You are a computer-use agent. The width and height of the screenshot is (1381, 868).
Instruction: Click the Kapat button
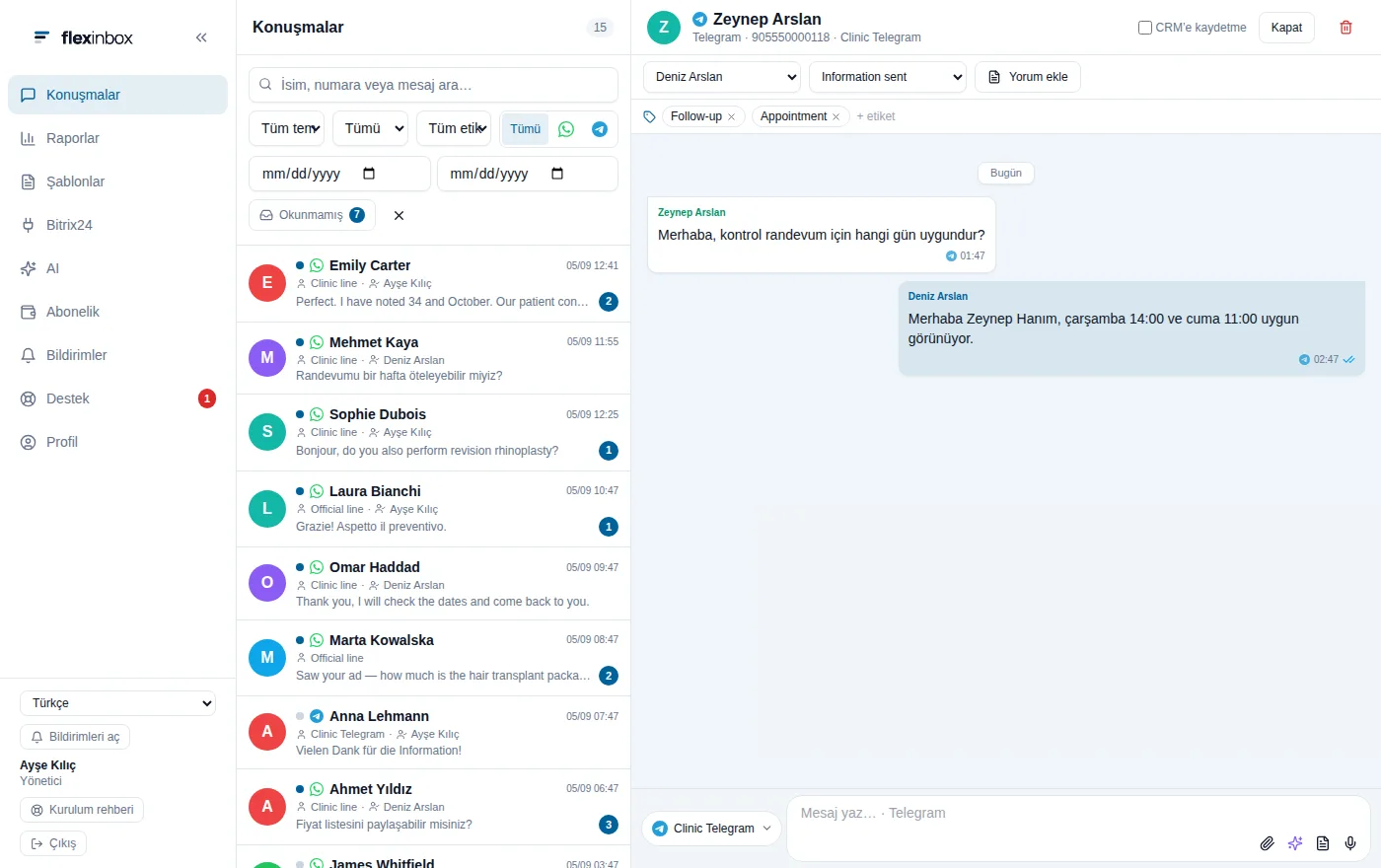(1286, 28)
